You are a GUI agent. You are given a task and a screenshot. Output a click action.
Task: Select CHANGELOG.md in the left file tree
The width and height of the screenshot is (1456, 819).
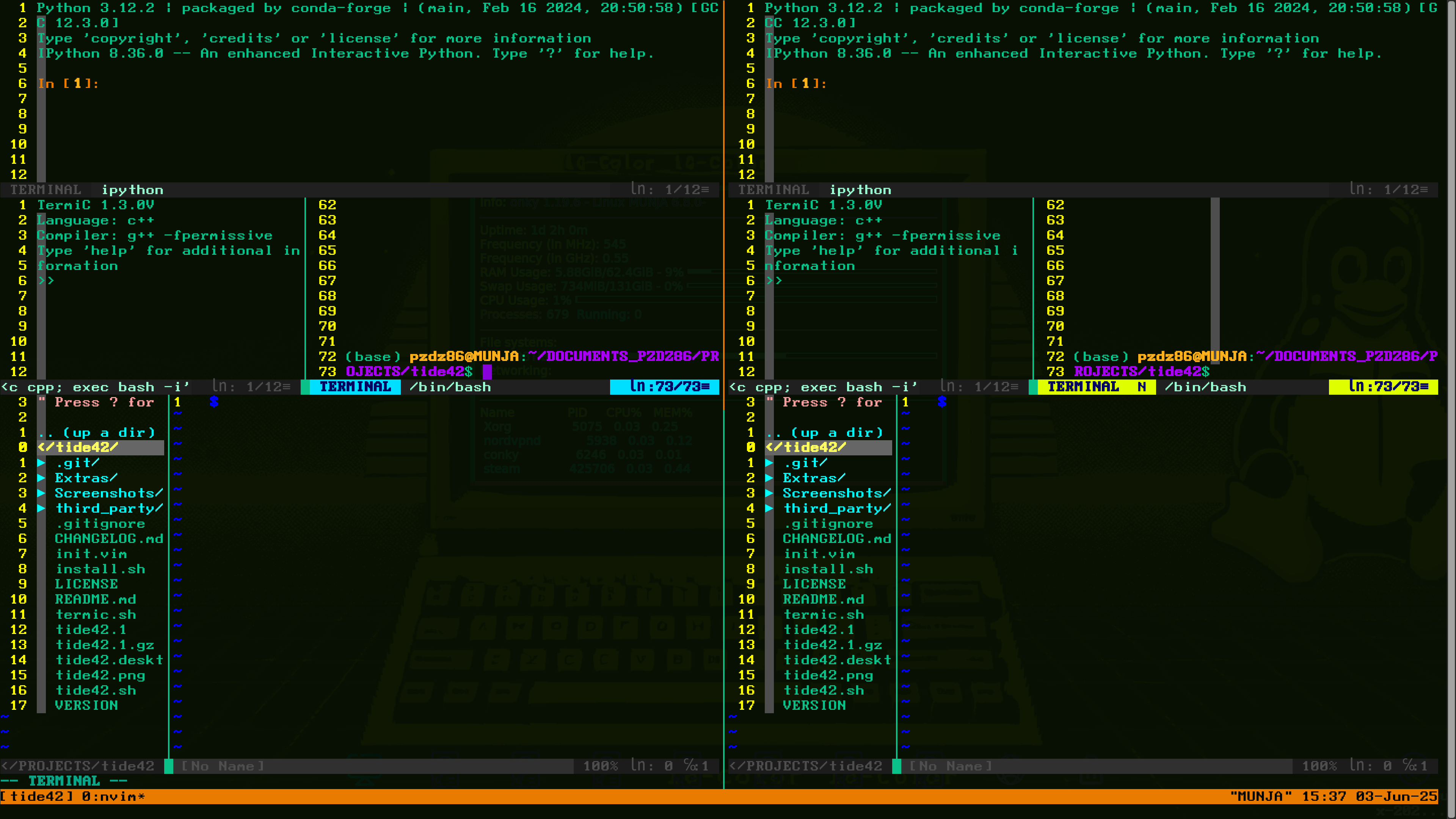click(108, 539)
